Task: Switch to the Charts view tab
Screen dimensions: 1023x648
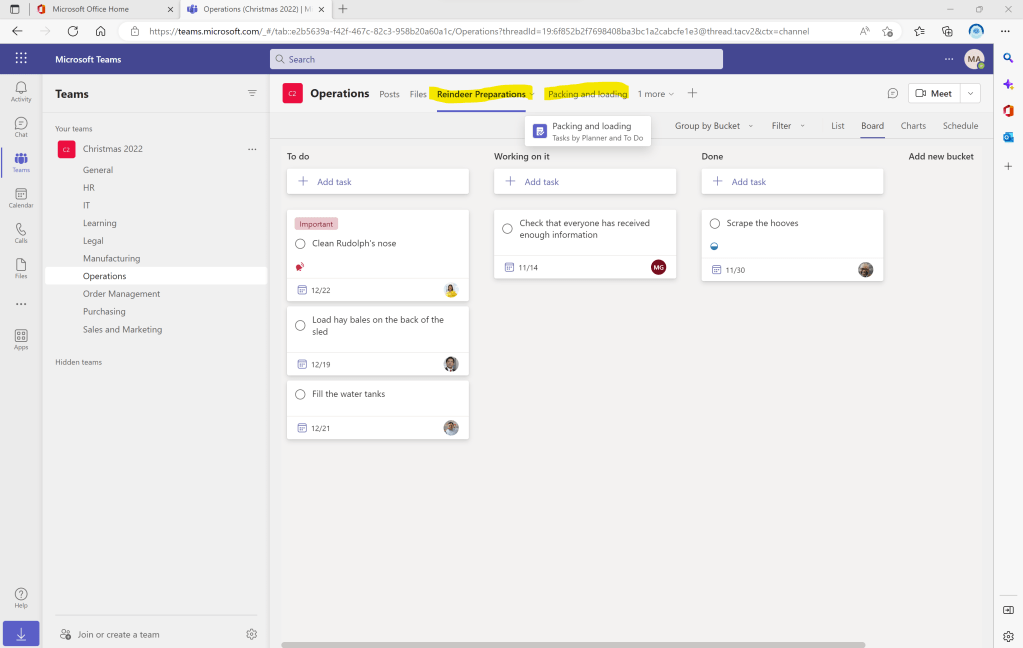Action: click(x=913, y=126)
